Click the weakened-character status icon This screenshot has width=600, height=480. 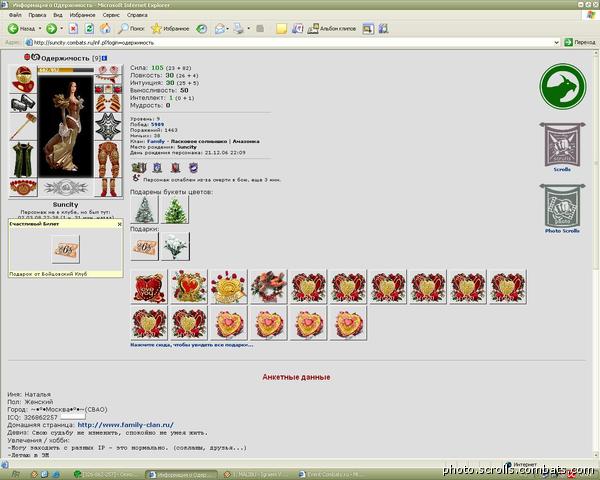tap(135, 178)
